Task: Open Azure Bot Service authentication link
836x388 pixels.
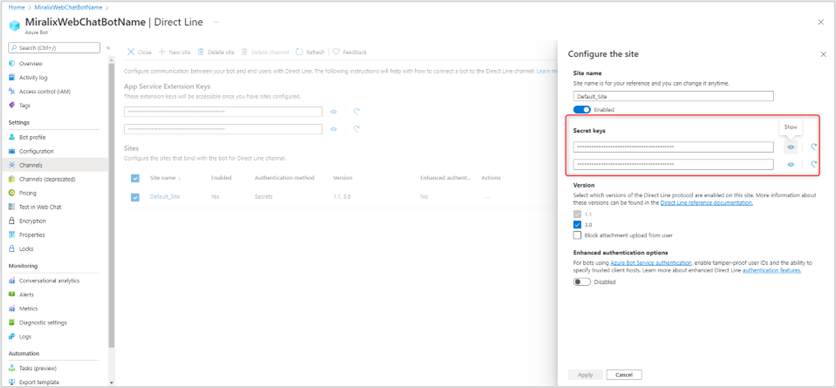Action: [x=651, y=263]
